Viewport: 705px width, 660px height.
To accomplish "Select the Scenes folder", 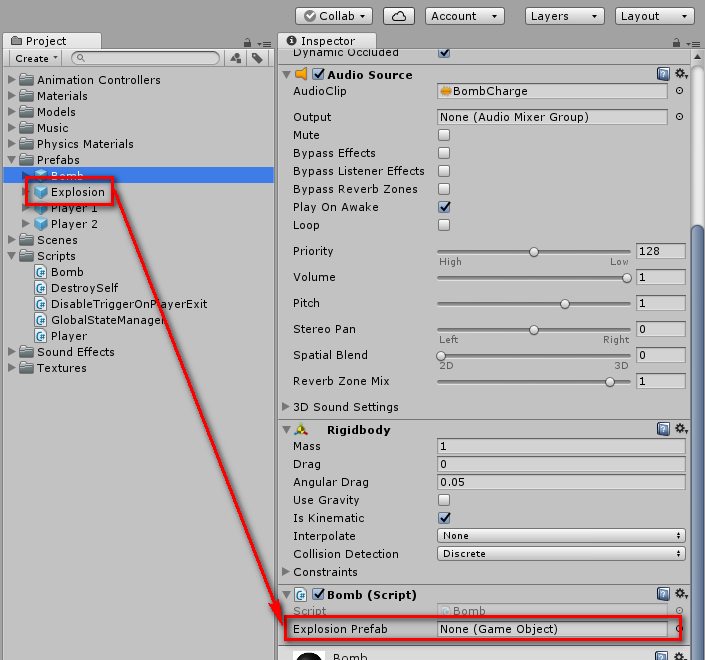I will [57, 240].
